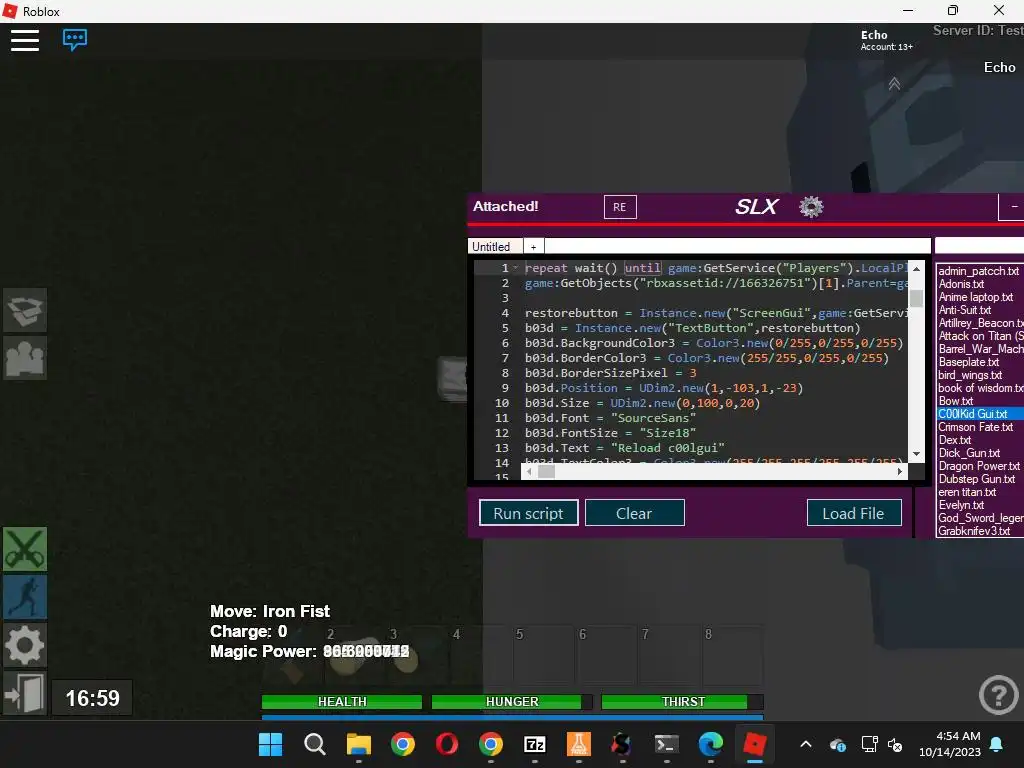Image resolution: width=1024 pixels, height=768 pixels.
Task: Click the Run script button
Action: coord(528,513)
